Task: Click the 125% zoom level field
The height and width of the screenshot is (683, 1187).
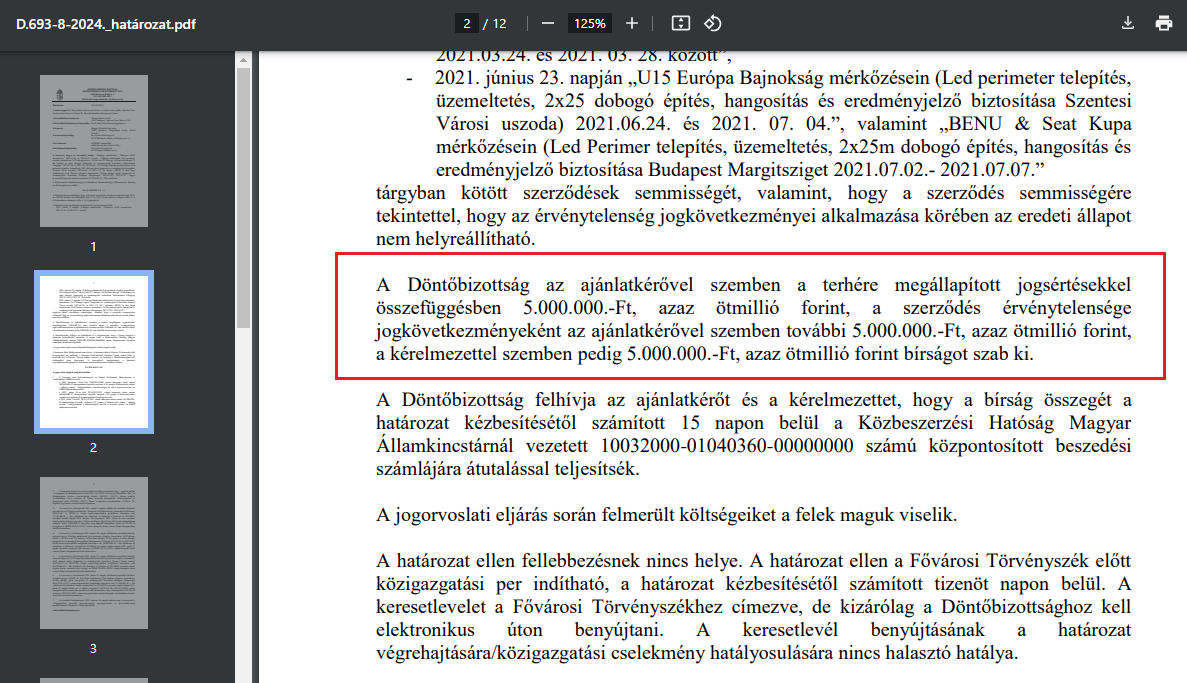Action: tap(589, 23)
